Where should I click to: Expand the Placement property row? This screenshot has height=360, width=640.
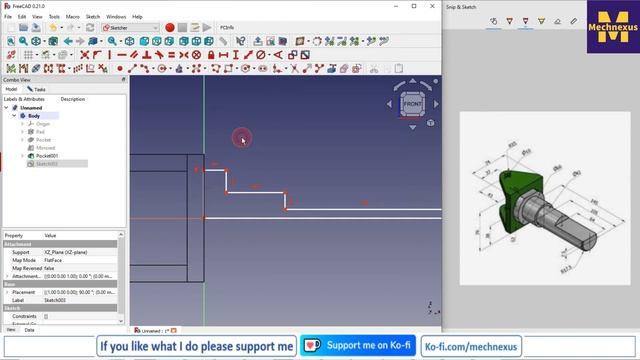click(x=7, y=292)
